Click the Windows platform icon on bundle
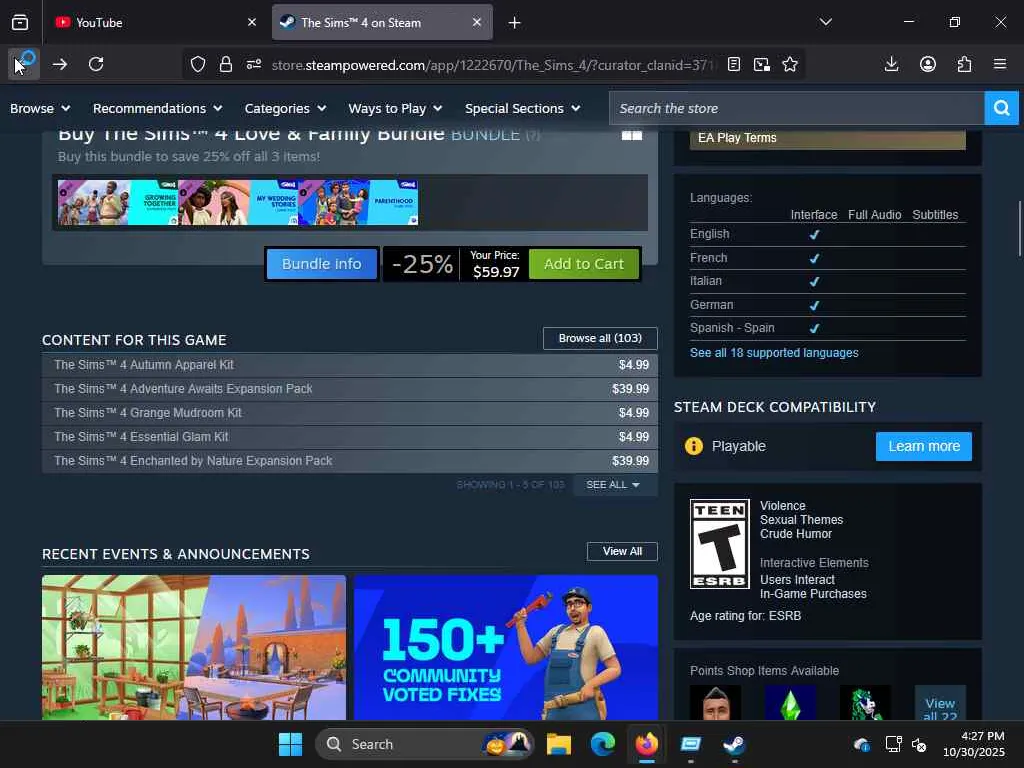 (632, 135)
